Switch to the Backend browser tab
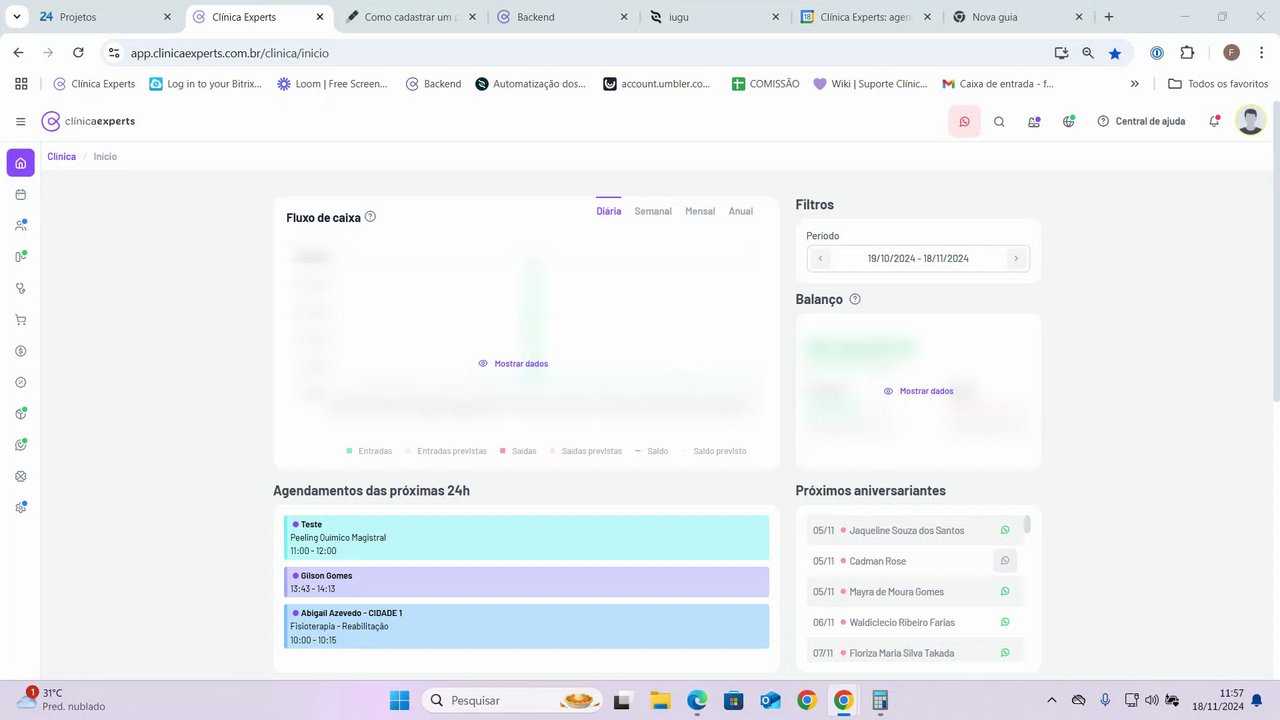 (x=561, y=17)
